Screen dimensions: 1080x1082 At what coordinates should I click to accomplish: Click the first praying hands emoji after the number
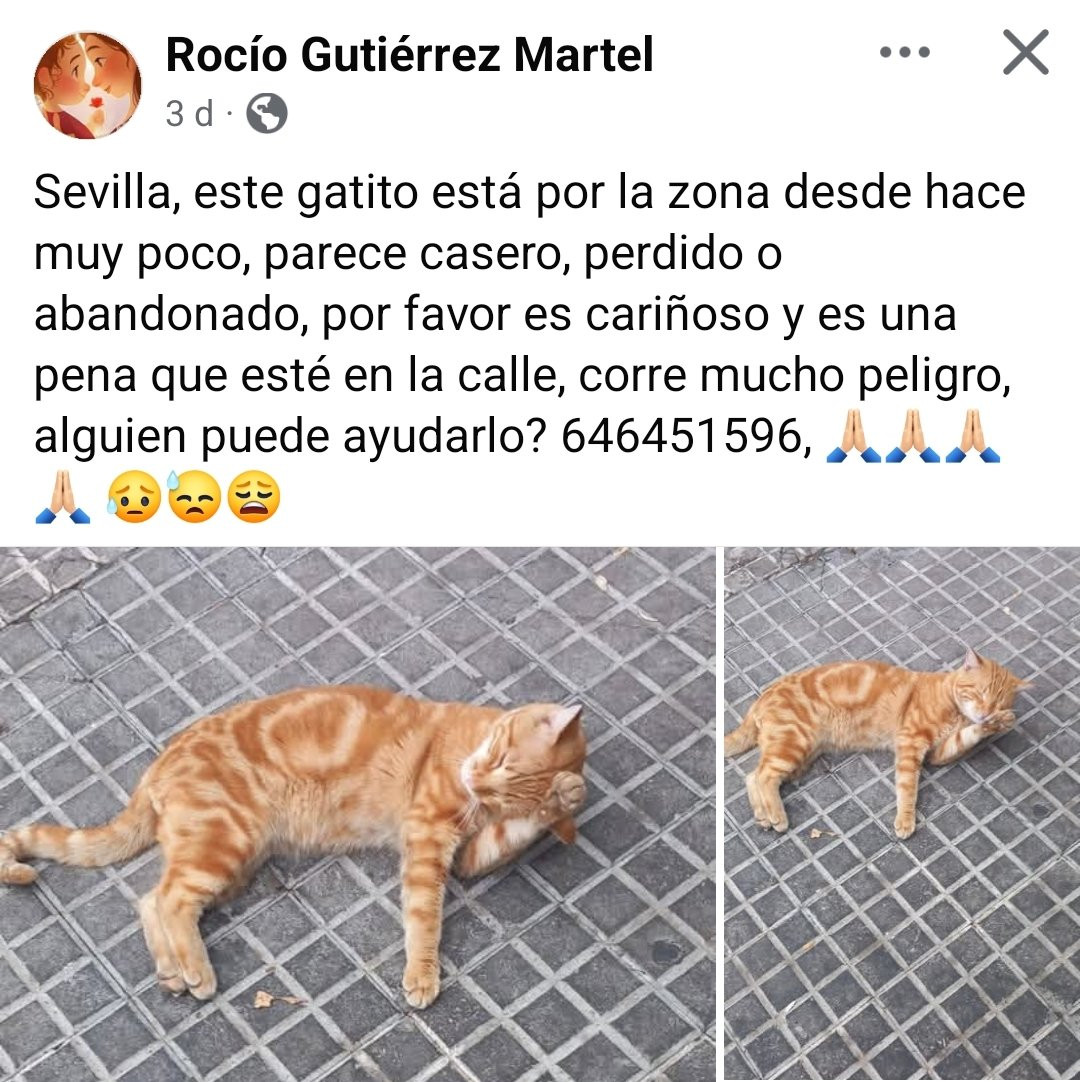pos(854,436)
